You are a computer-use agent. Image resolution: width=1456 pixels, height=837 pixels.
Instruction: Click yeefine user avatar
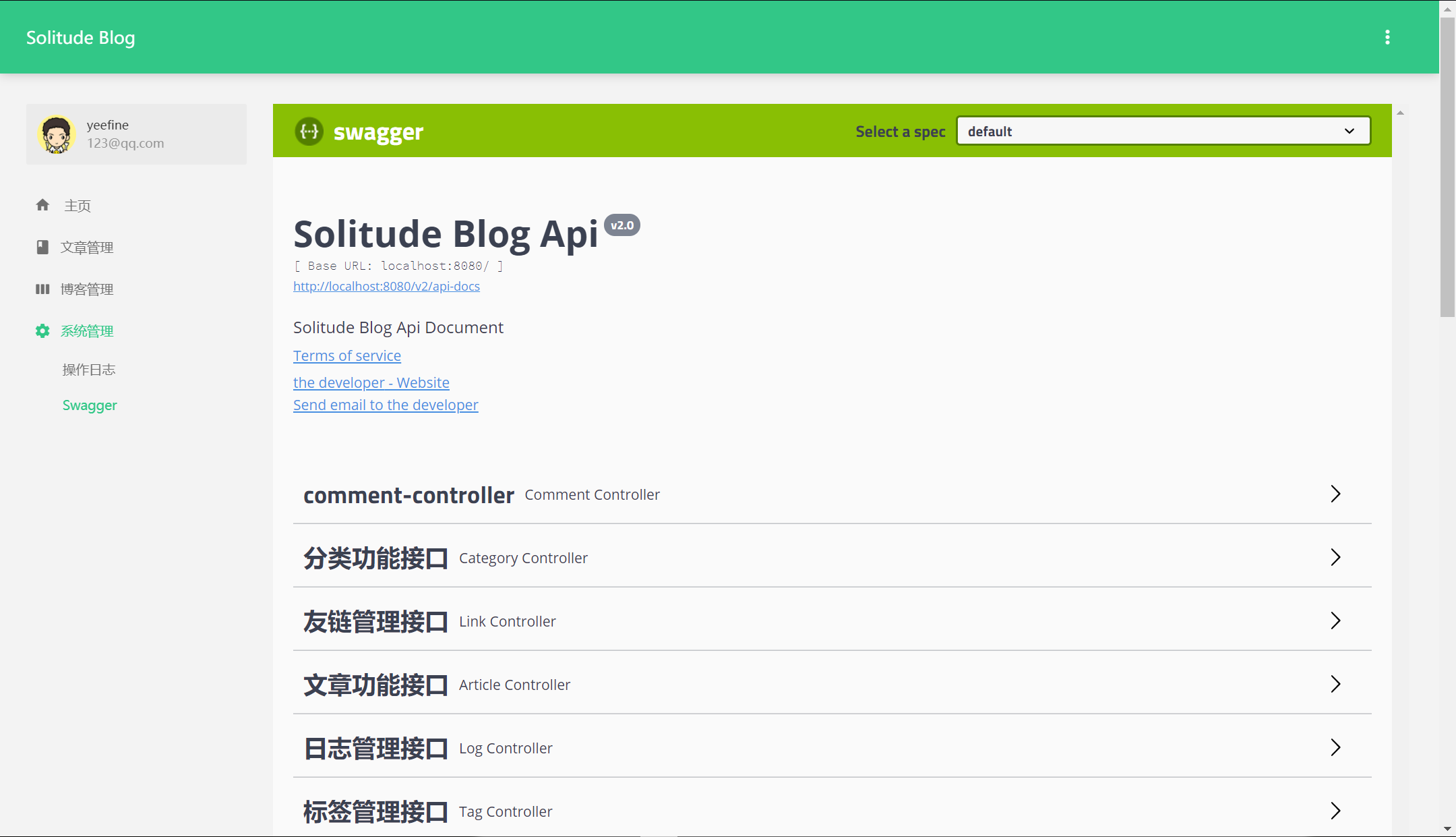[57, 134]
